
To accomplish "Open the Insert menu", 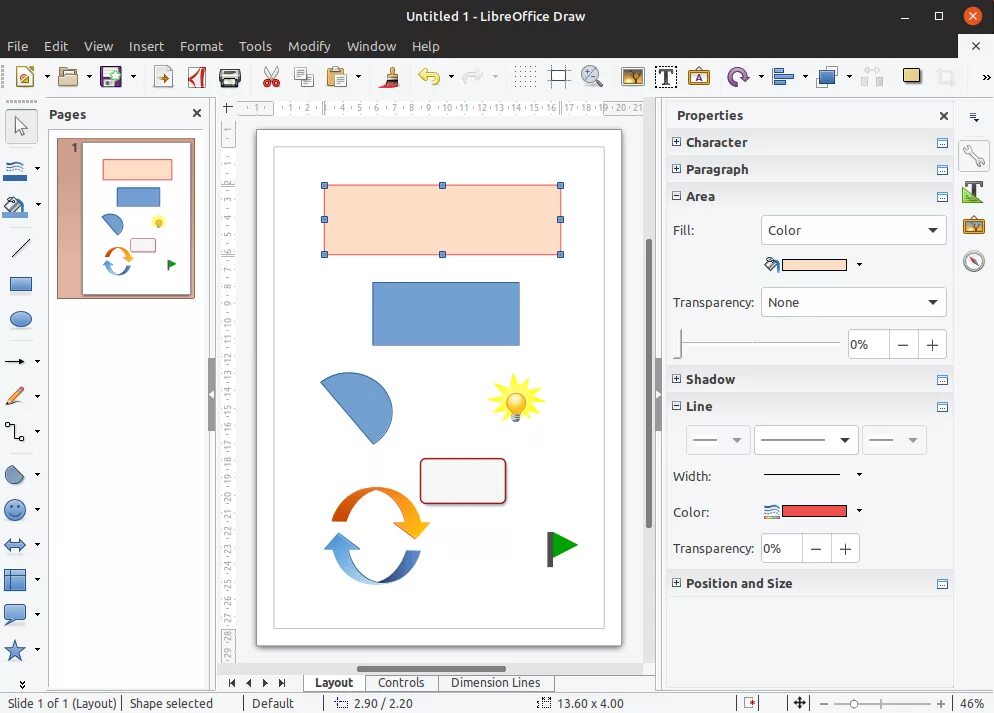I will (x=146, y=46).
